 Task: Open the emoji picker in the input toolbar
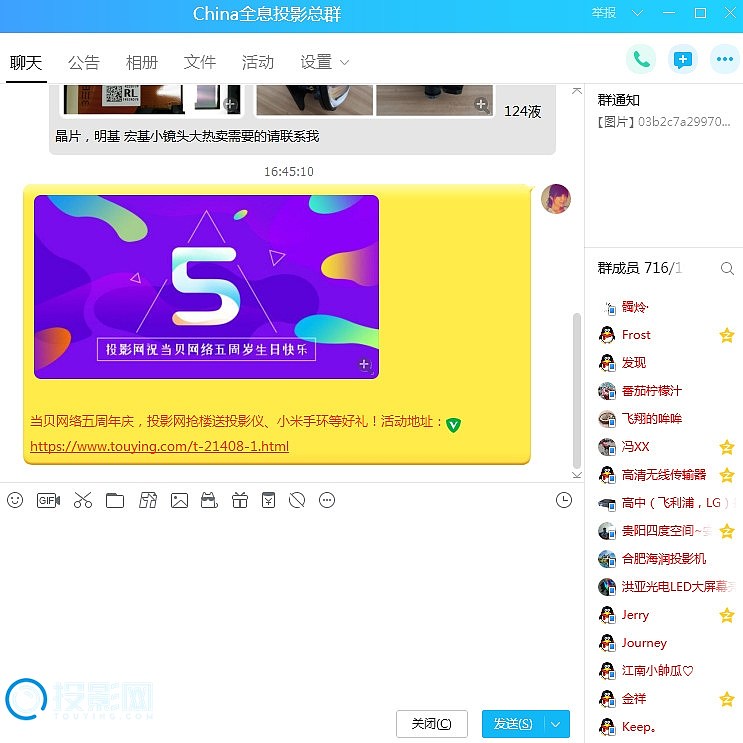coord(15,500)
